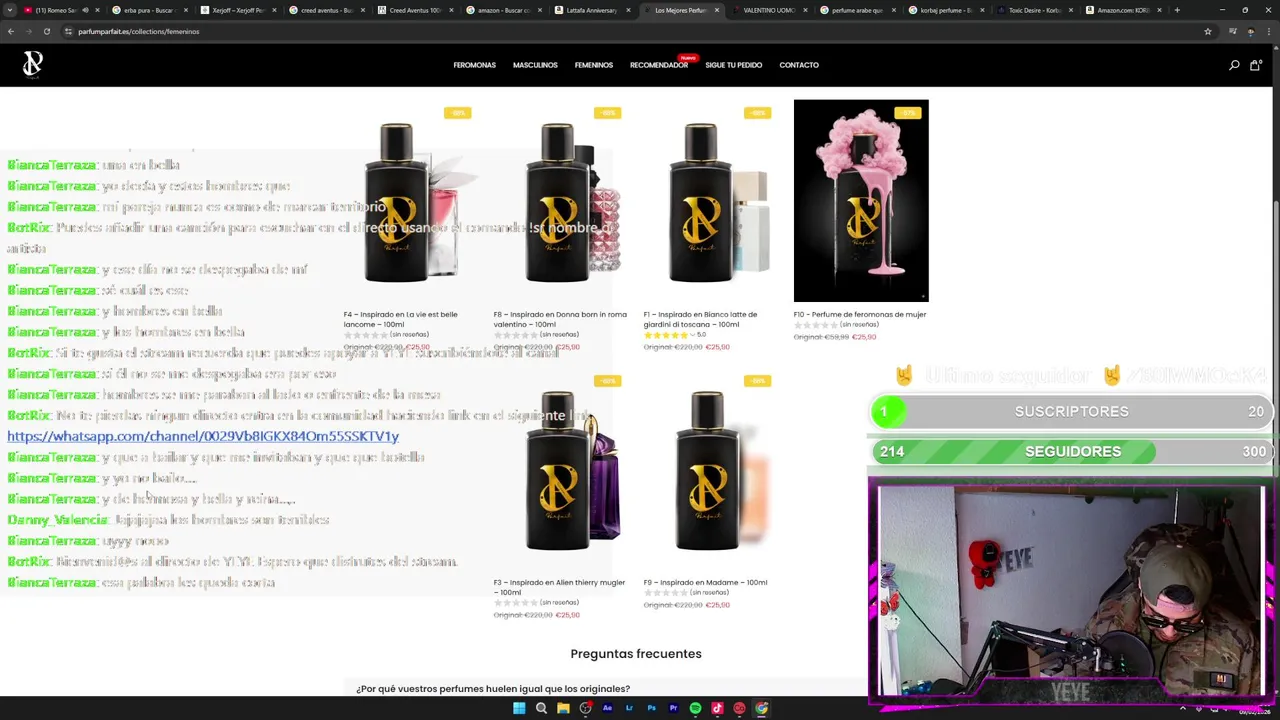
Task: Open the WhatsApp channel link in chat
Action: pyautogui.click(x=203, y=436)
